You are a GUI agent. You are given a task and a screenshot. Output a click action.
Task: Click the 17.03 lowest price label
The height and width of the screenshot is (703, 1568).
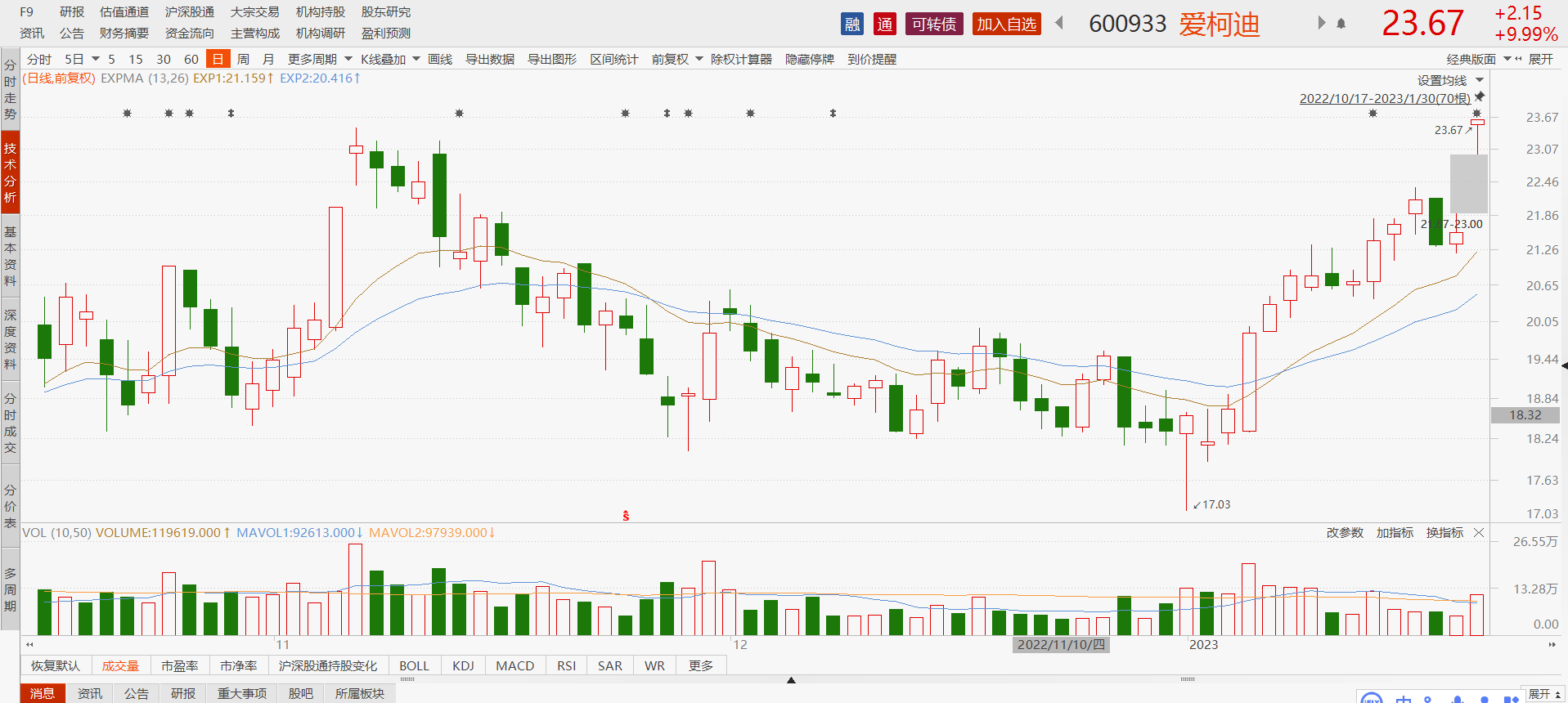(1216, 504)
